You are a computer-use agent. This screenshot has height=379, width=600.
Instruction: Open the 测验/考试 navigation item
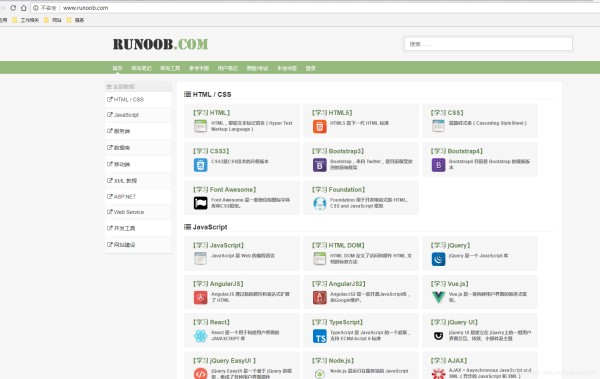coord(257,68)
